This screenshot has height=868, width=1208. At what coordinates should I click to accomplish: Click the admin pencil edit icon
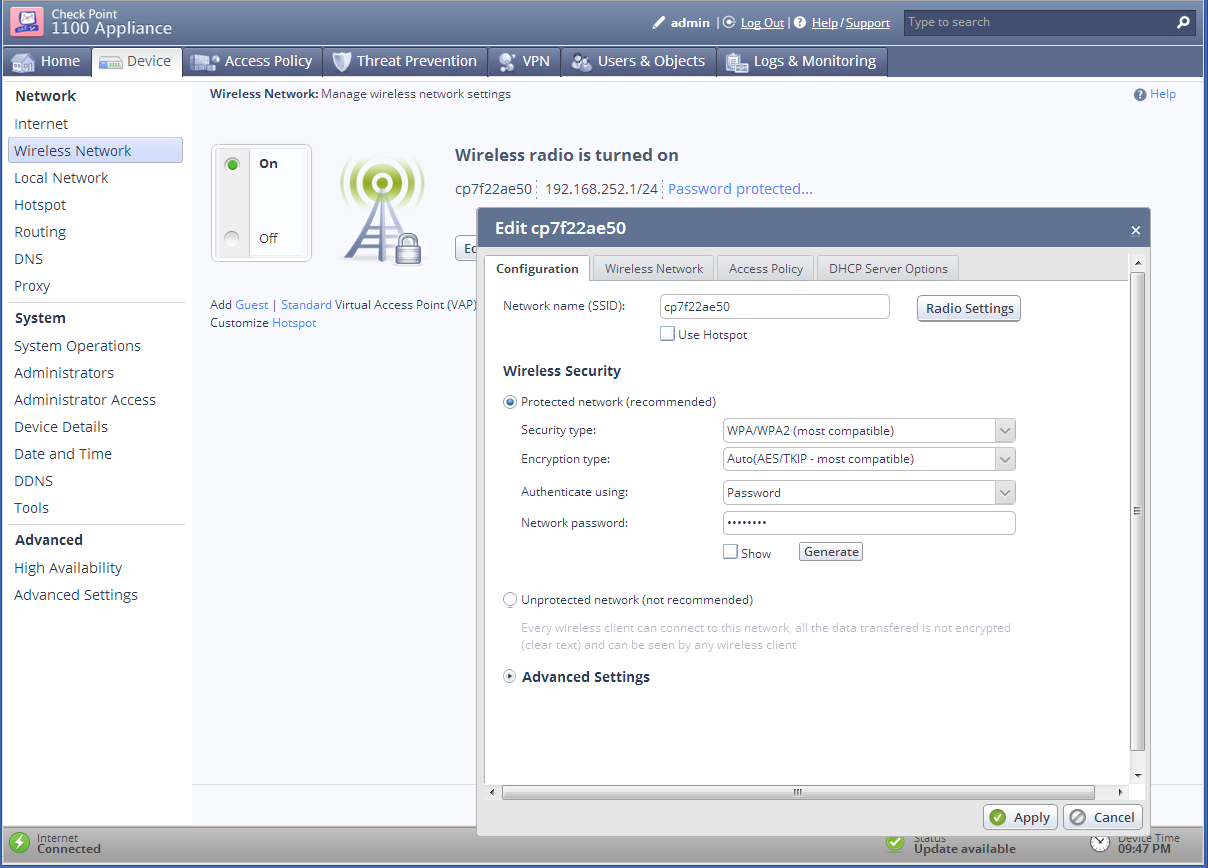pos(658,22)
